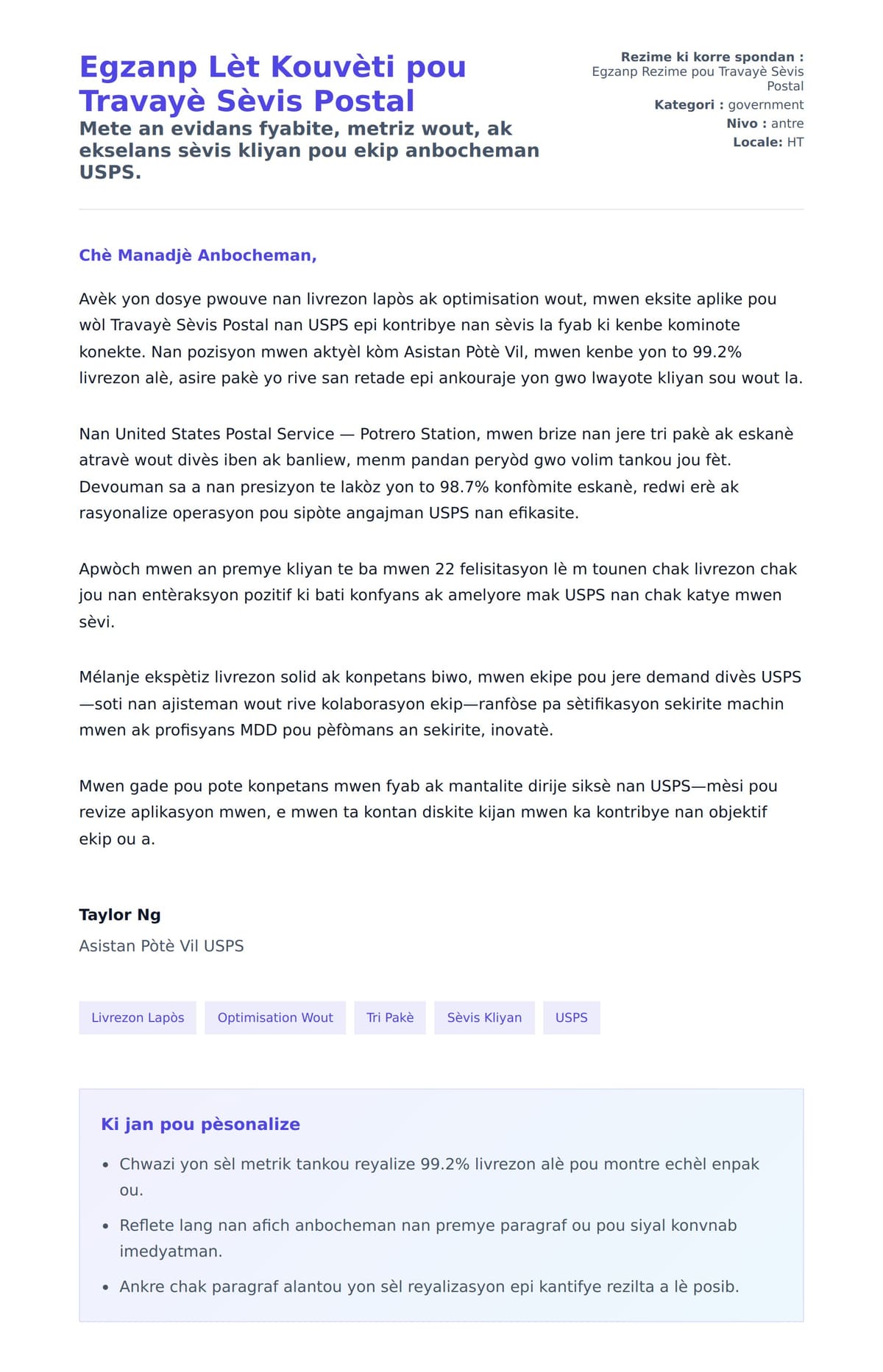The image size is (883, 1372).
Task: Open the 'Egzanp Rezime pou Travayè Sèvis Postal' link
Action: tap(698, 79)
